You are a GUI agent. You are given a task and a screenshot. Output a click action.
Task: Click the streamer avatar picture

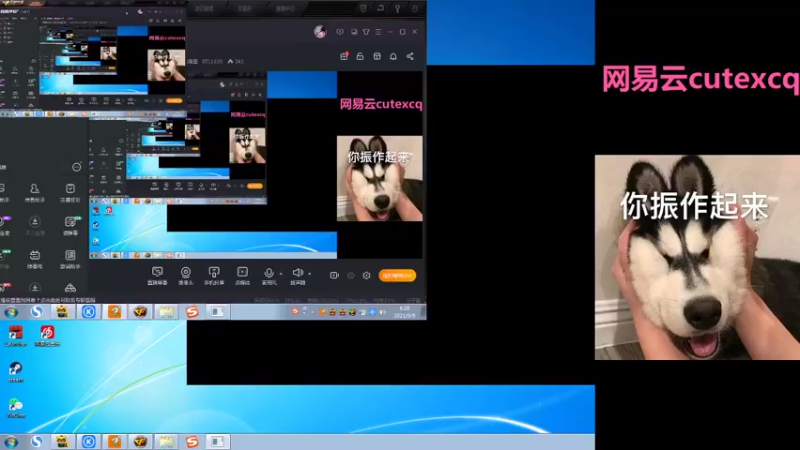(320, 32)
